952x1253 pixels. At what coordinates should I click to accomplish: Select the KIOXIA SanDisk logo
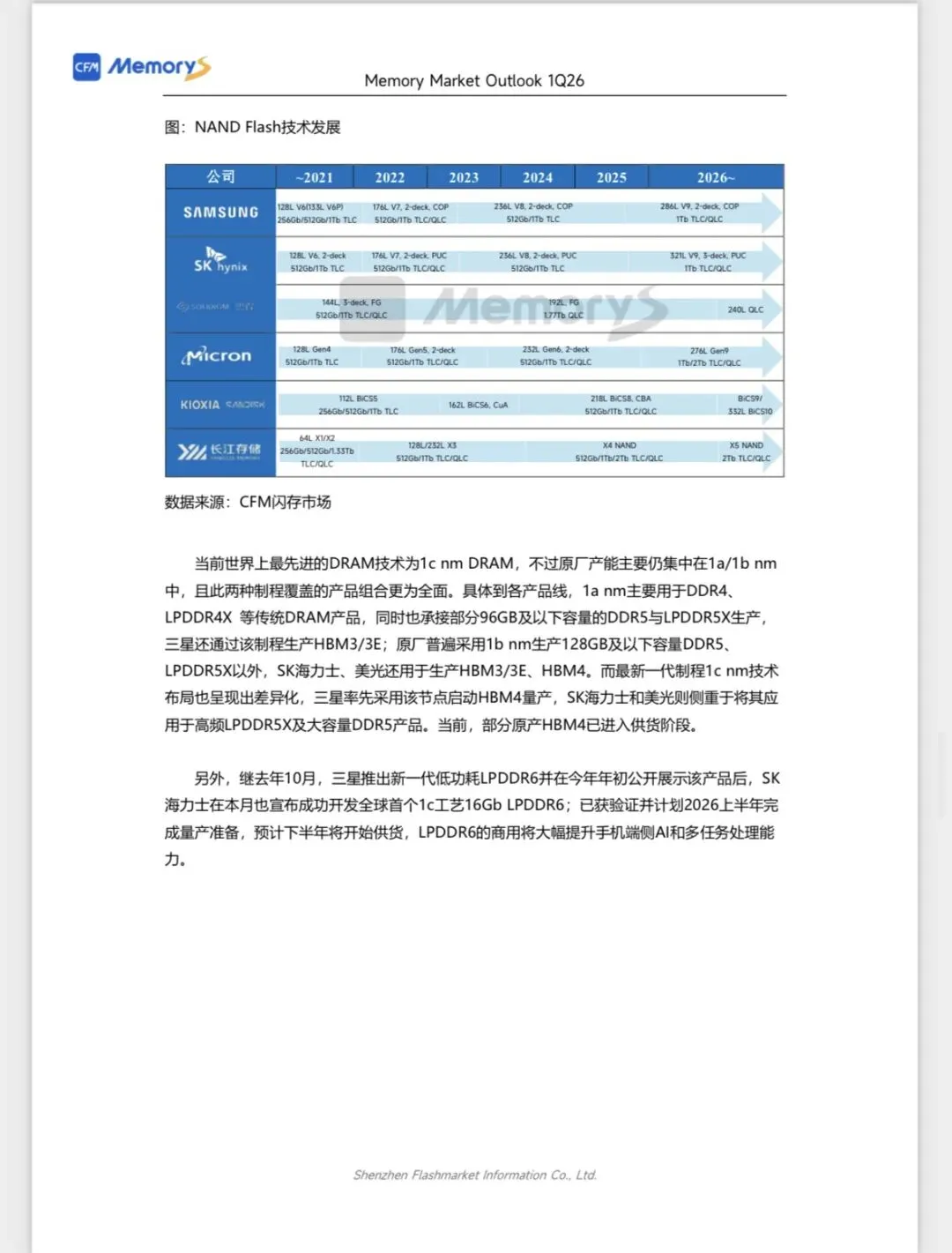(219, 404)
